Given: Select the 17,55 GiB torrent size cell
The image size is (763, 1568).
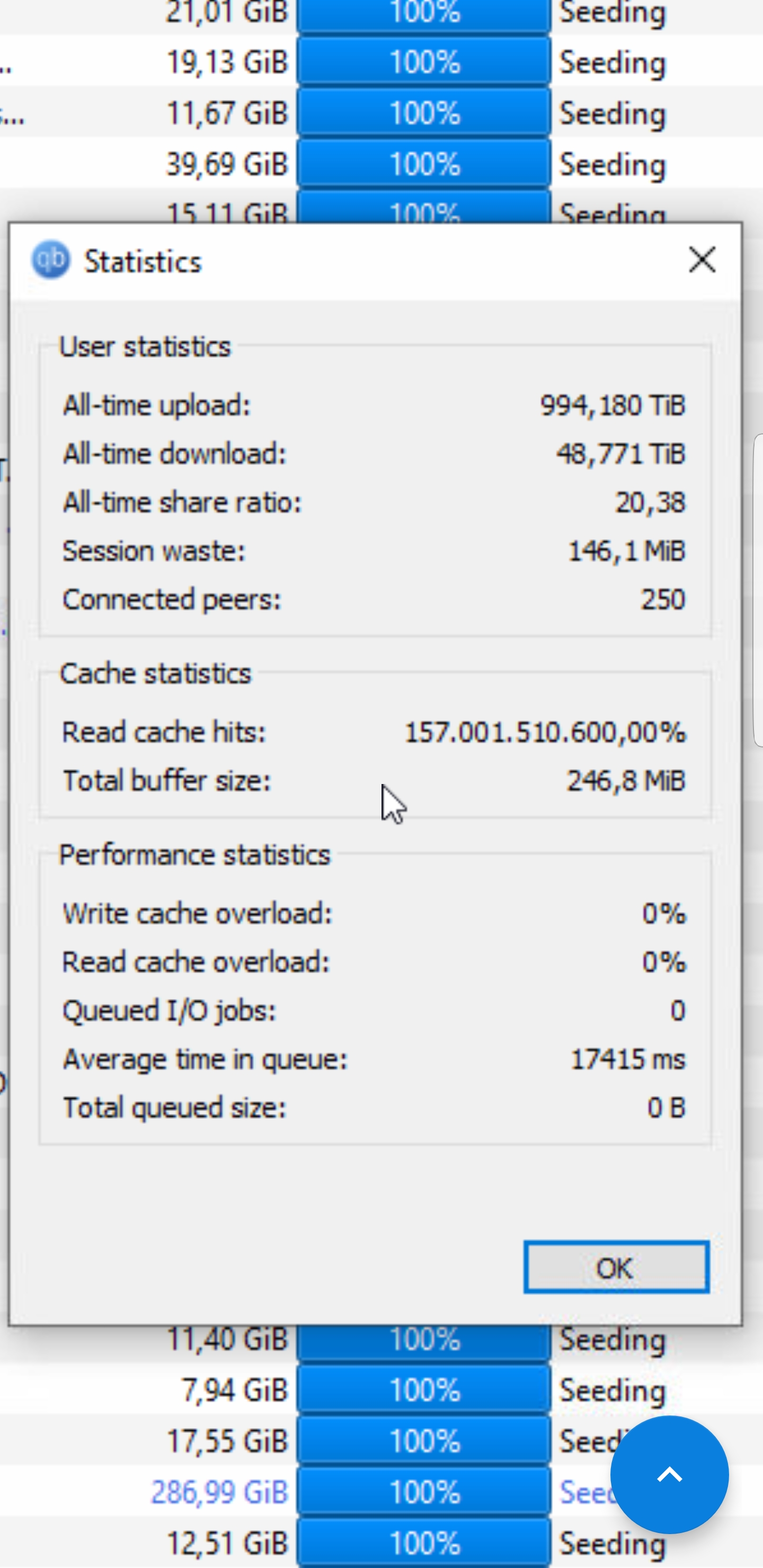Looking at the screenshot, I should coord(227,1441).
